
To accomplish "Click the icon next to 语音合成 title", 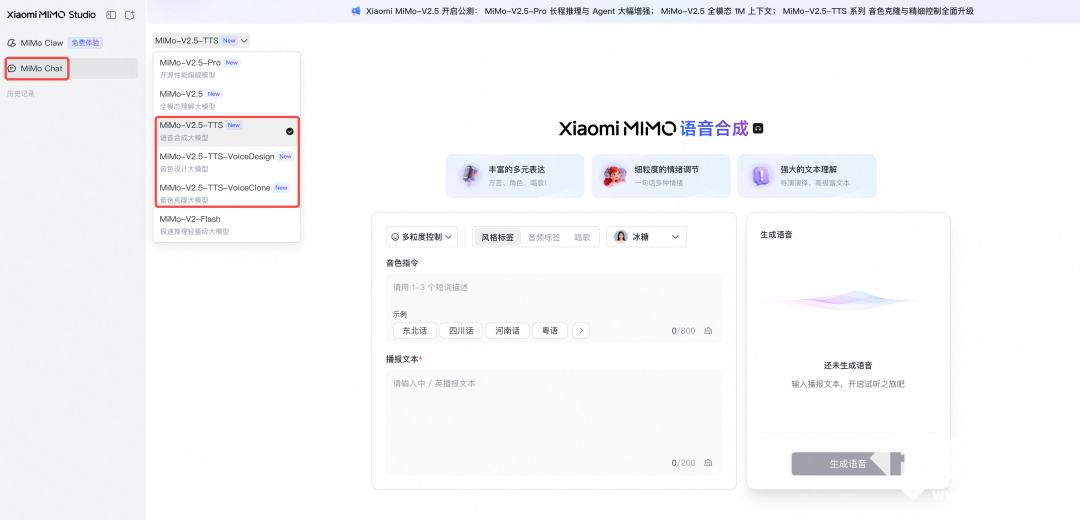I will point(758,129).
